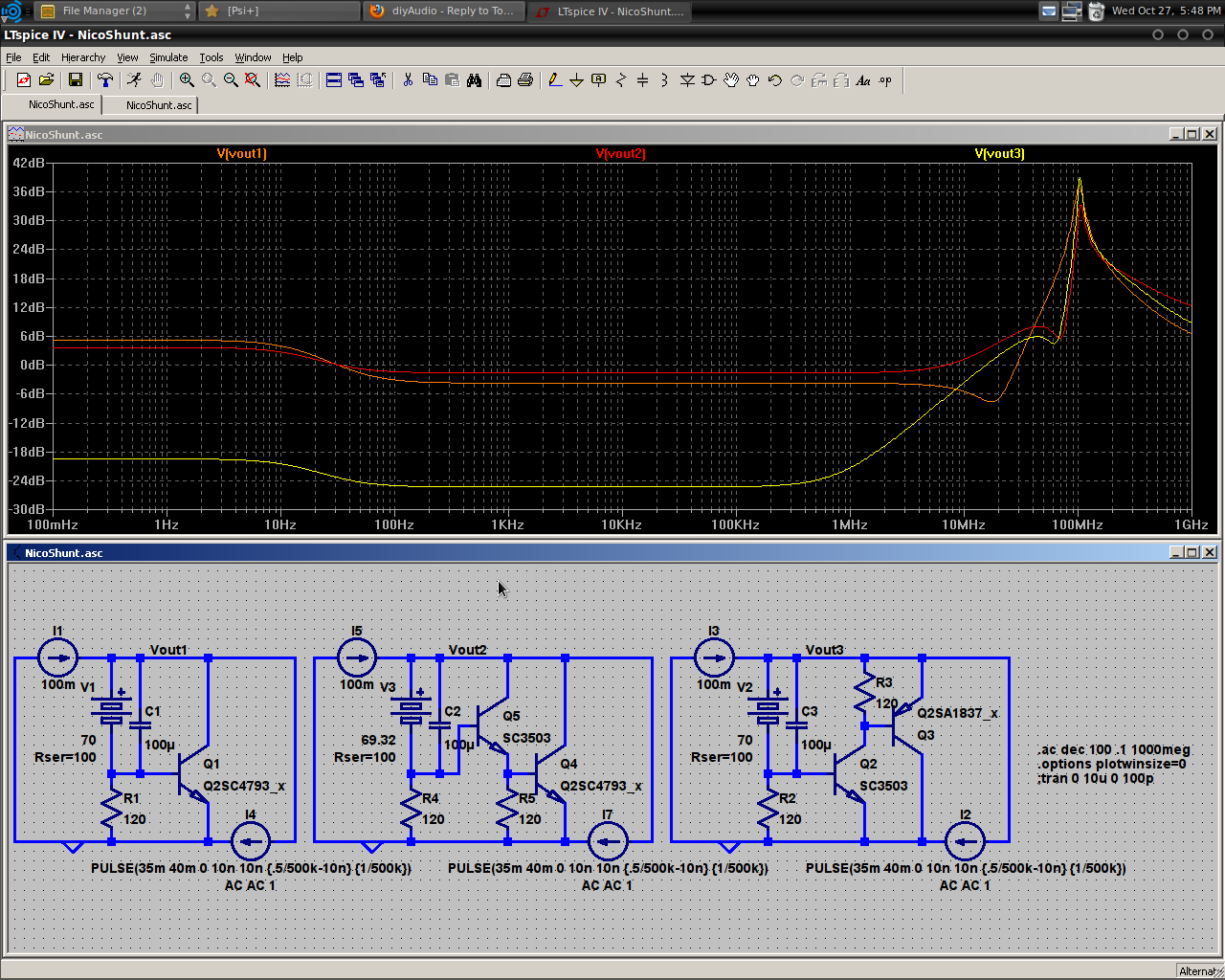This screenshot has height=980, width=1225.
Task: Open the Help menu
Action: point(293,57)
